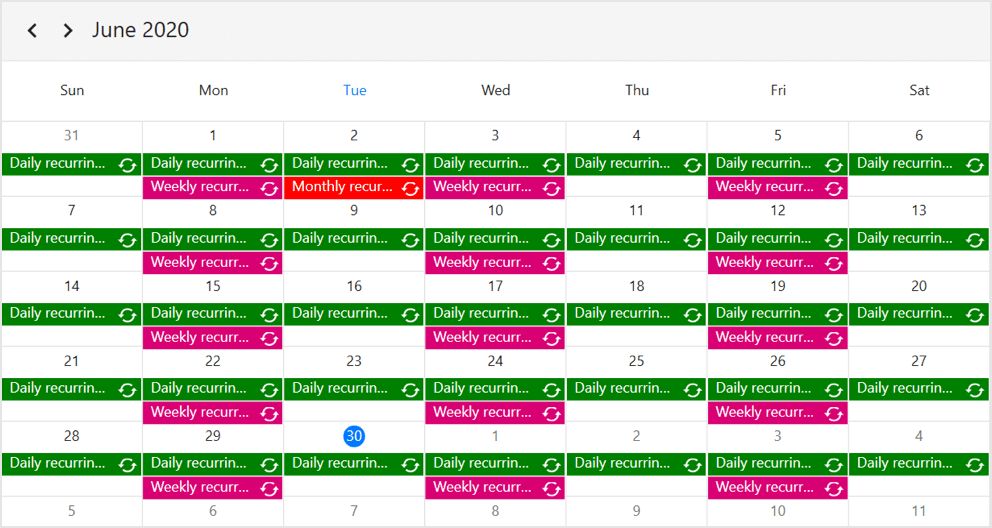
Task: Click recurrence icon on June 24 weekly event
Action: tap(551, 413)
